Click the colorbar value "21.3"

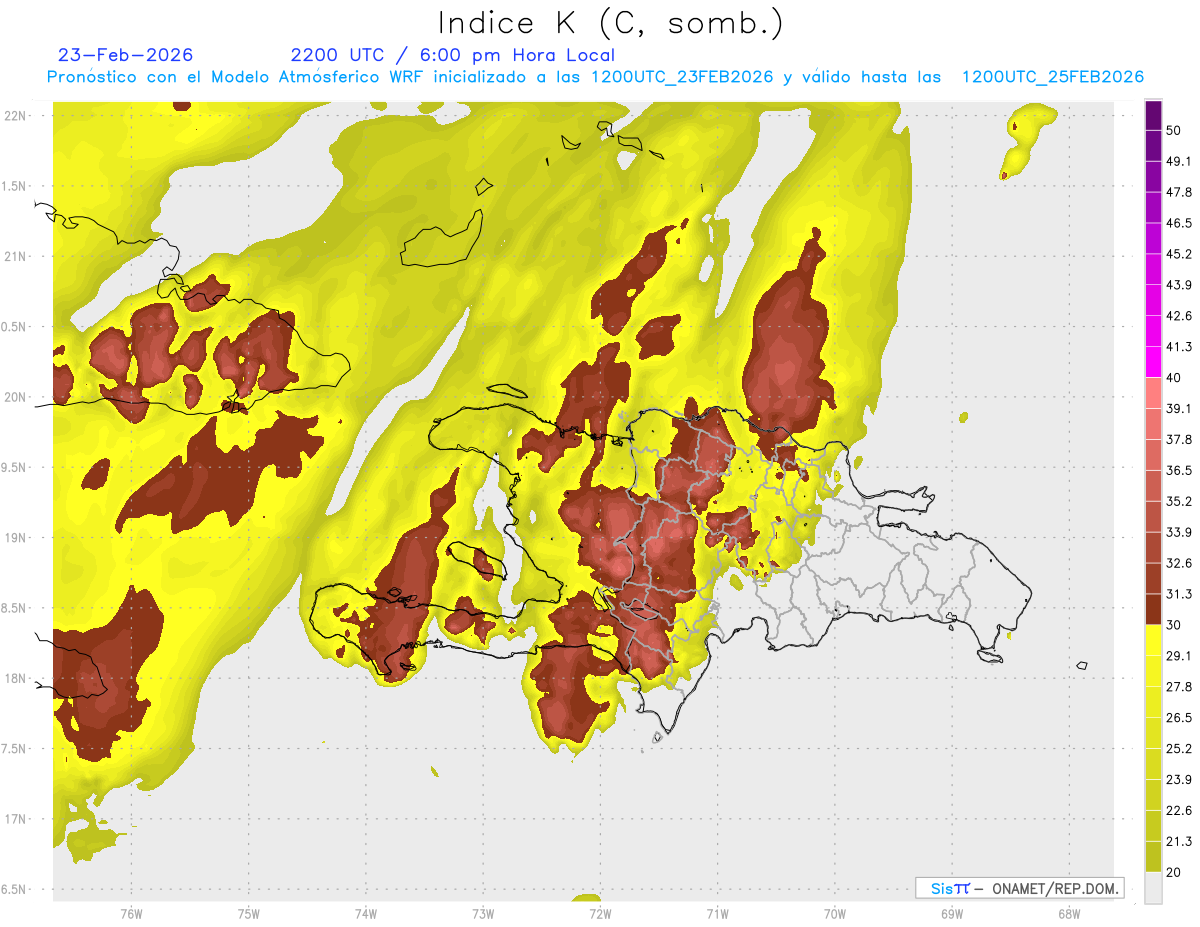pos(1179,841)
